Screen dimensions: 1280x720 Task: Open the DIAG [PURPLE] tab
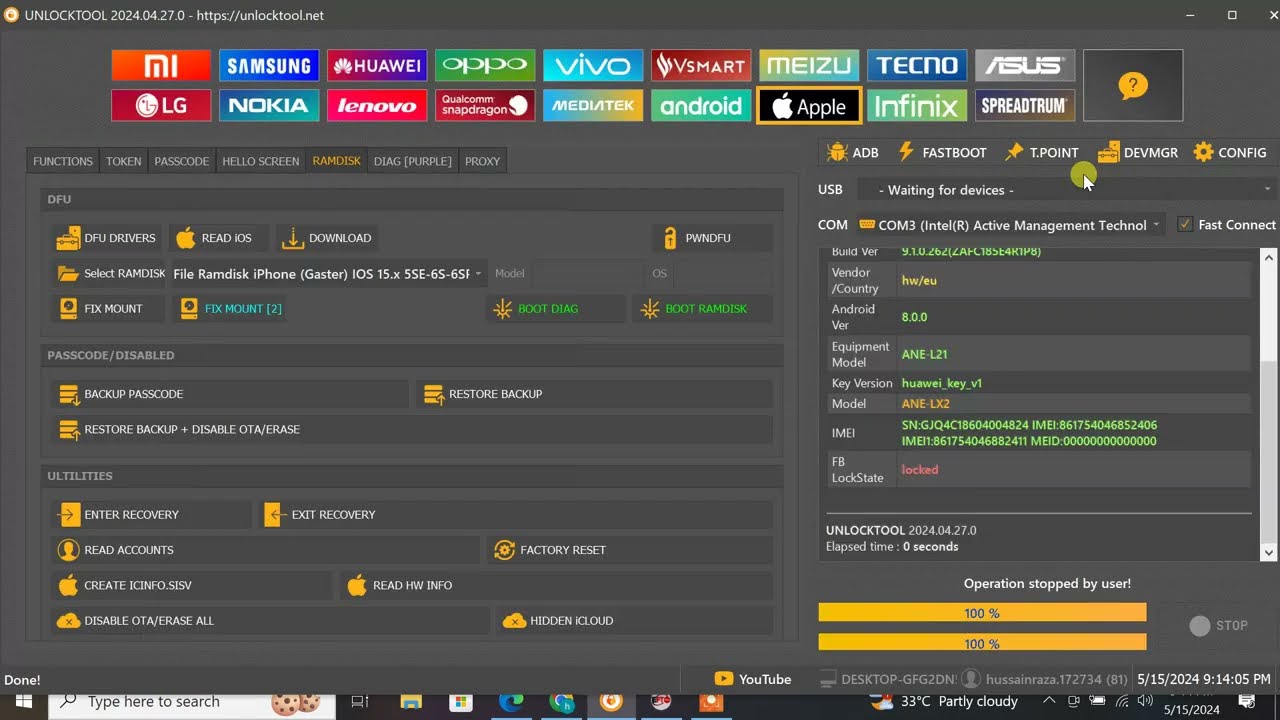(413, 161)
